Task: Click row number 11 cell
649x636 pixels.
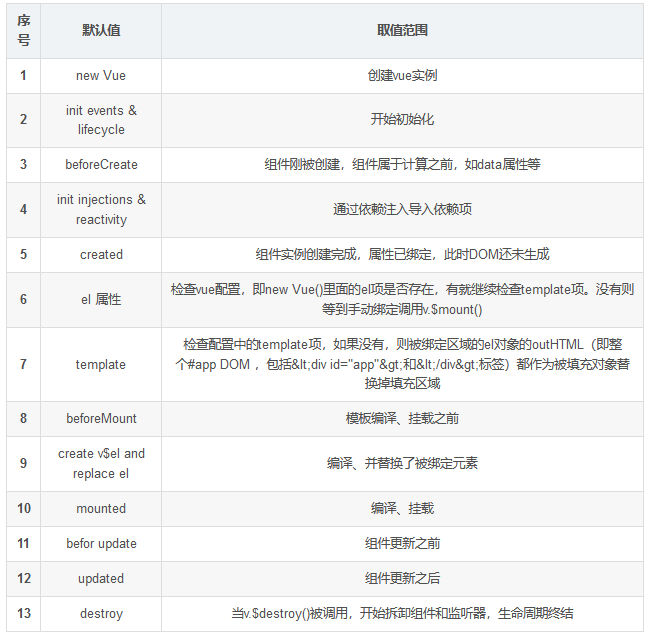Action: pyautogui.click(x=24, y=544)
